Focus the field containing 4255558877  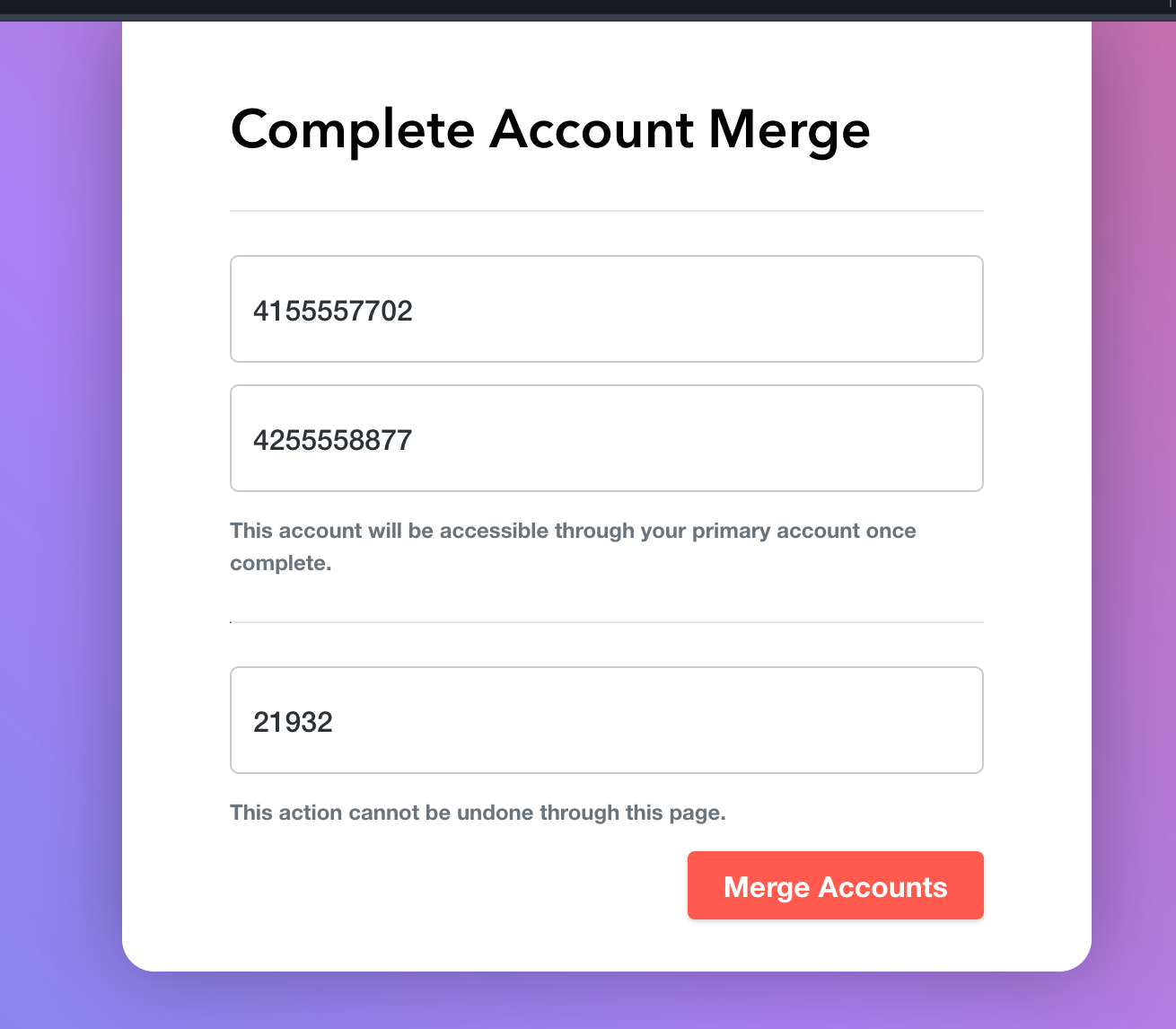pyautogui.click(x=607, y=438)
